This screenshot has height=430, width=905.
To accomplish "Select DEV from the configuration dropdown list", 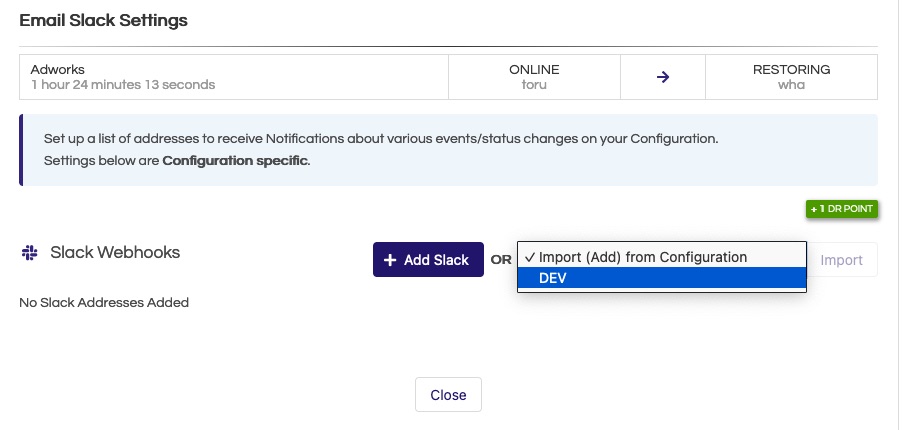I will [661, 278].
